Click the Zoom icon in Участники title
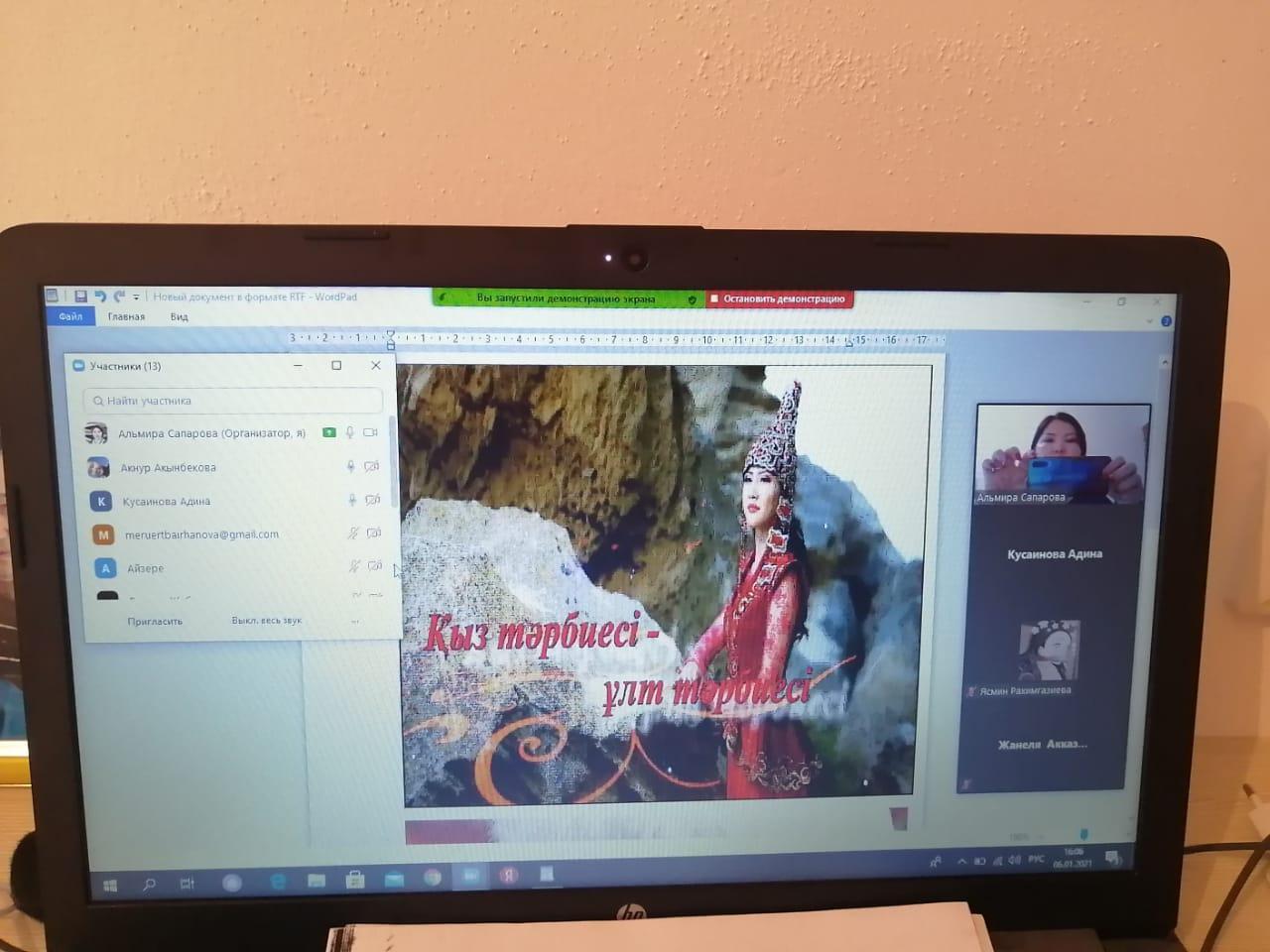 click(79, 366)
